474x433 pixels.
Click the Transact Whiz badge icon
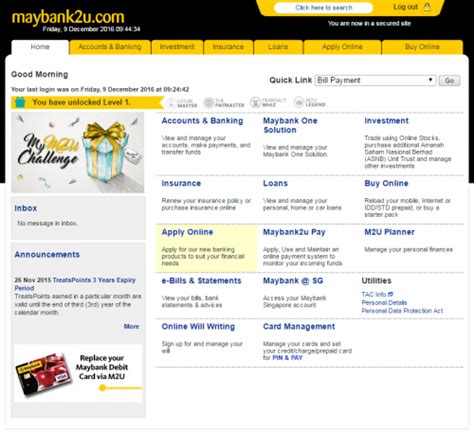pyautogui.click(x=255, y=102)
